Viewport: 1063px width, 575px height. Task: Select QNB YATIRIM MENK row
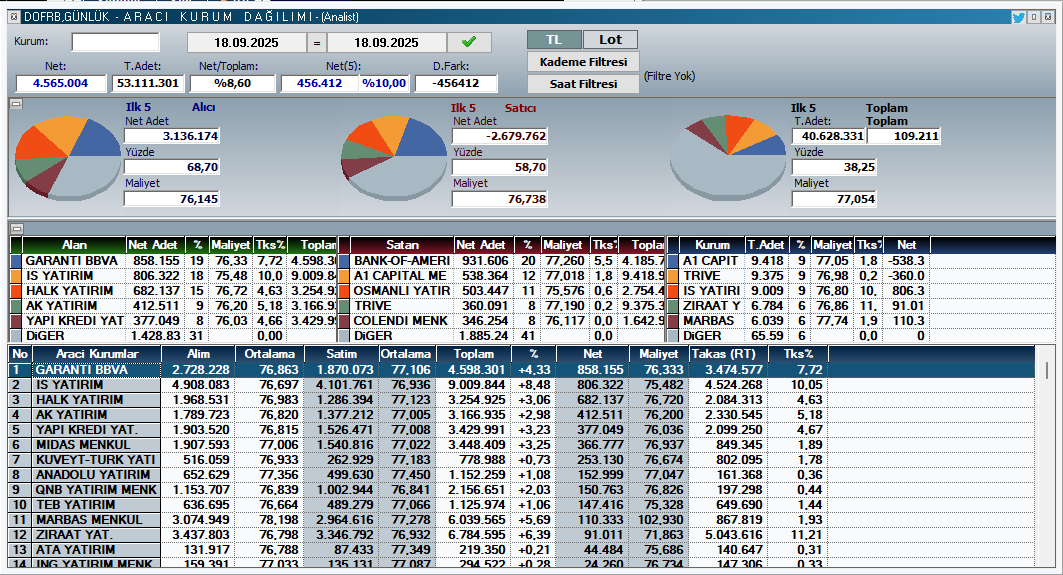pos(521,490)
